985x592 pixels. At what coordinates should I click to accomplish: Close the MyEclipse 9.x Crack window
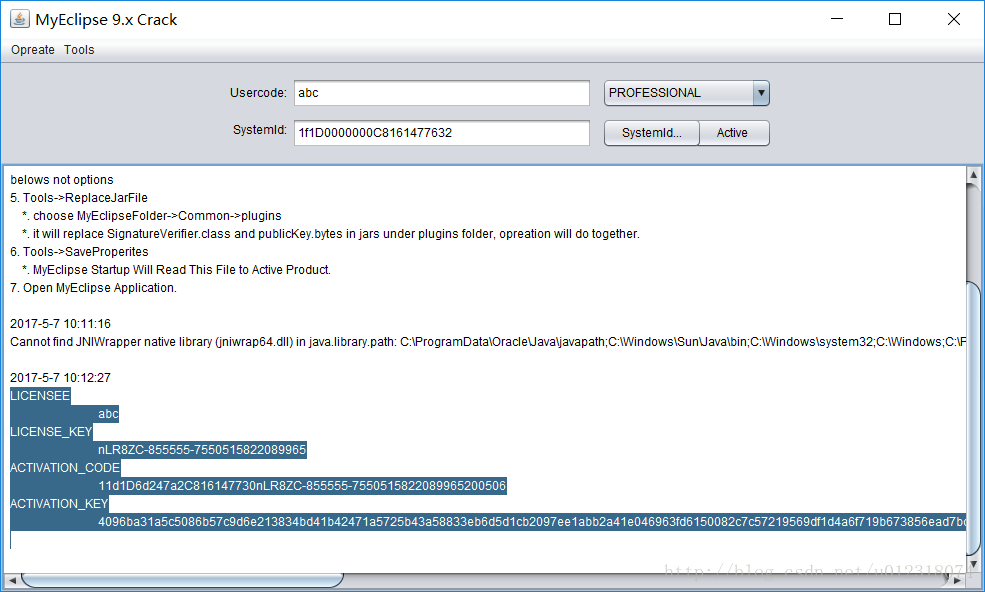[x=954, y=19]
